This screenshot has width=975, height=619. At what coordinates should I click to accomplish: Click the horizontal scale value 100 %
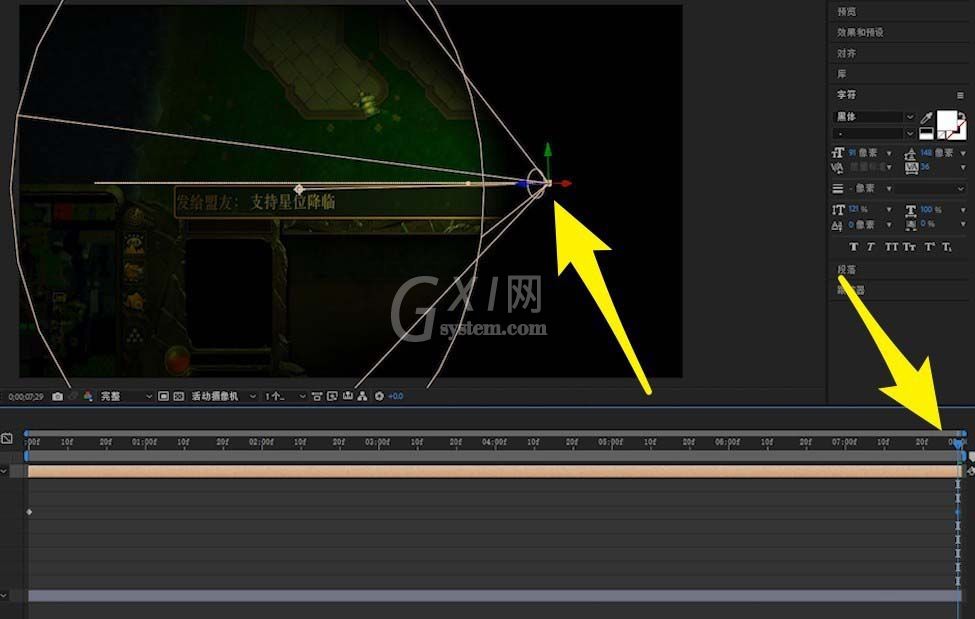931,210
